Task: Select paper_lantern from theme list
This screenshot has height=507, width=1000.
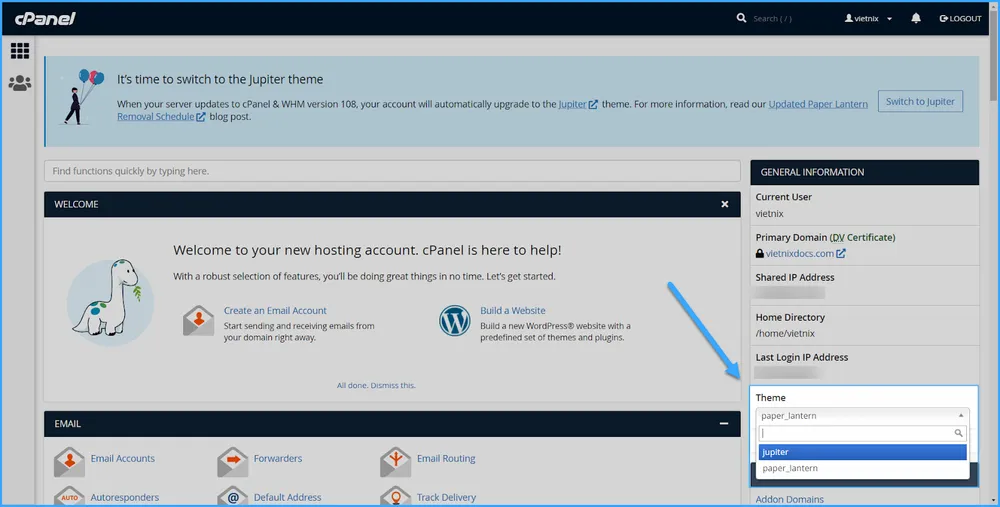Action: [x=862, y=468]
